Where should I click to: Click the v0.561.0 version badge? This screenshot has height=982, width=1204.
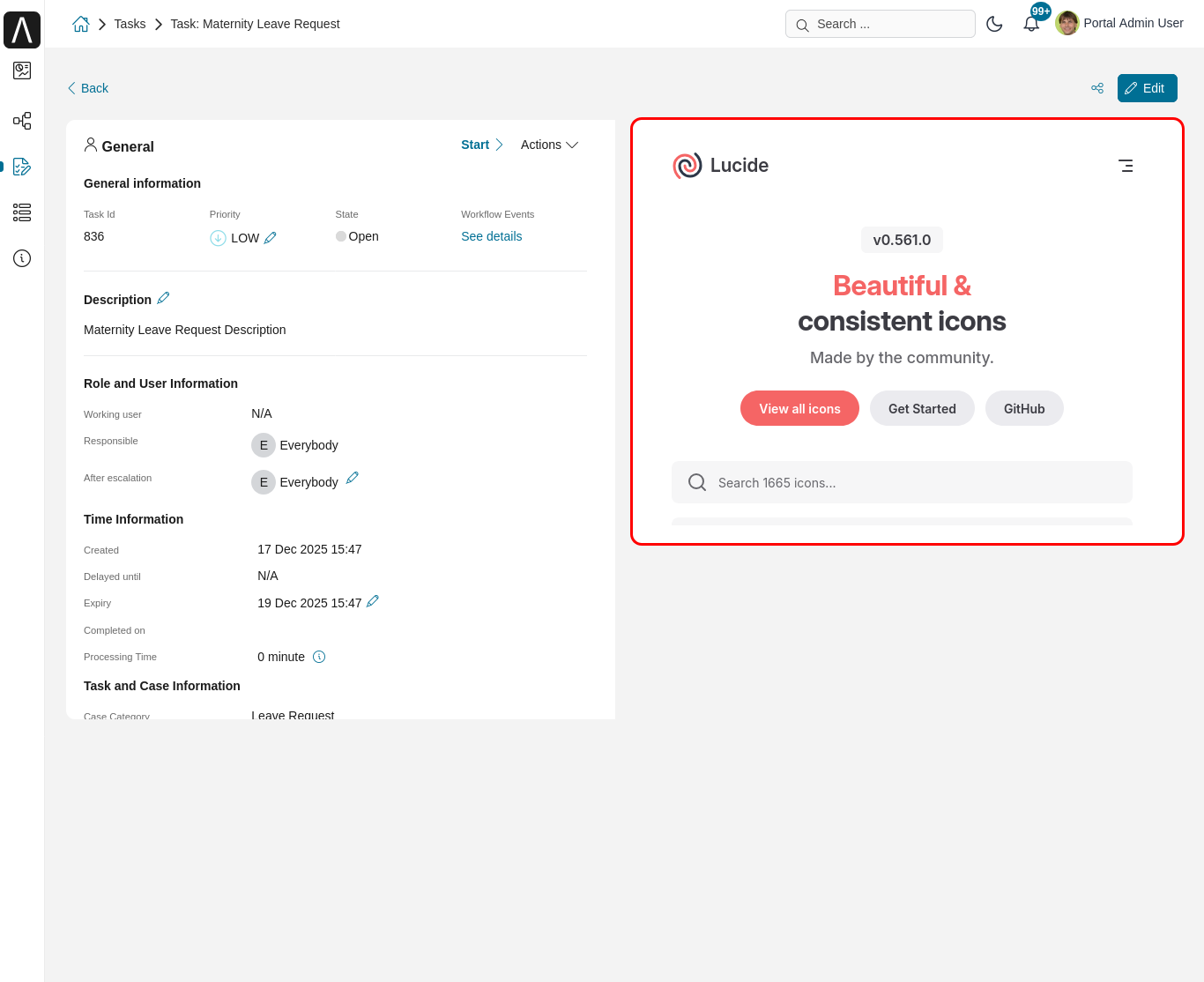click(x=901, y=239)
